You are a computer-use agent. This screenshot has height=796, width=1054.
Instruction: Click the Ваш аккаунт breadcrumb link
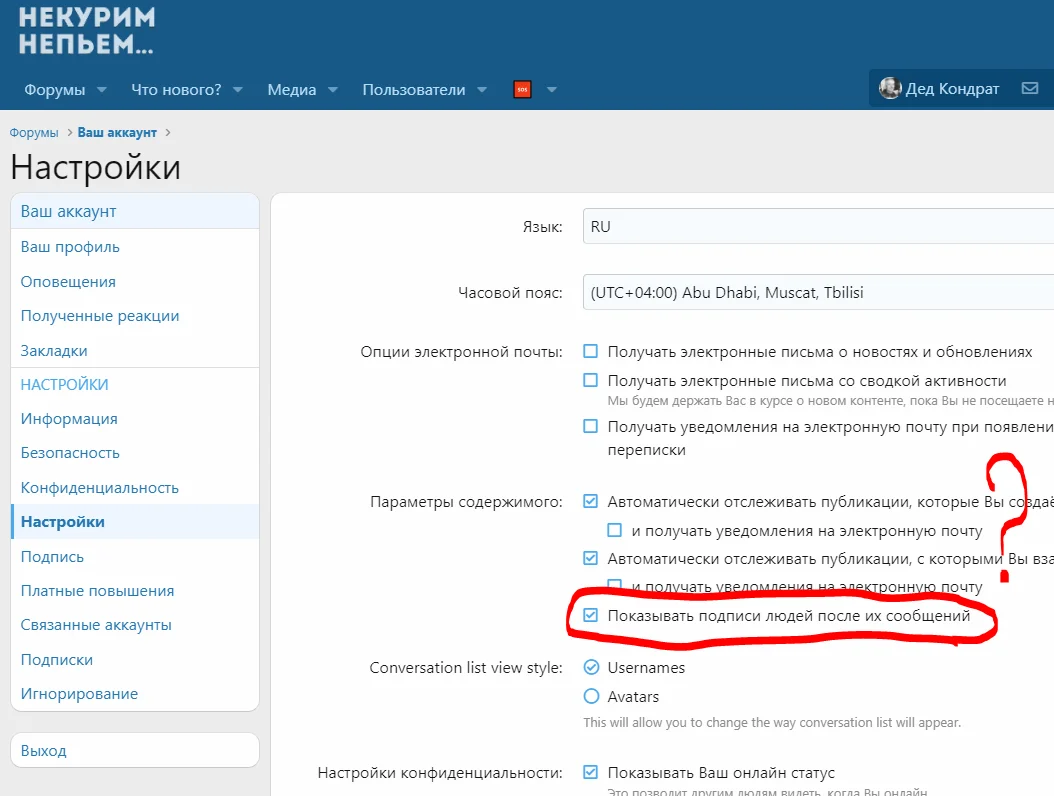pos(117,132)
